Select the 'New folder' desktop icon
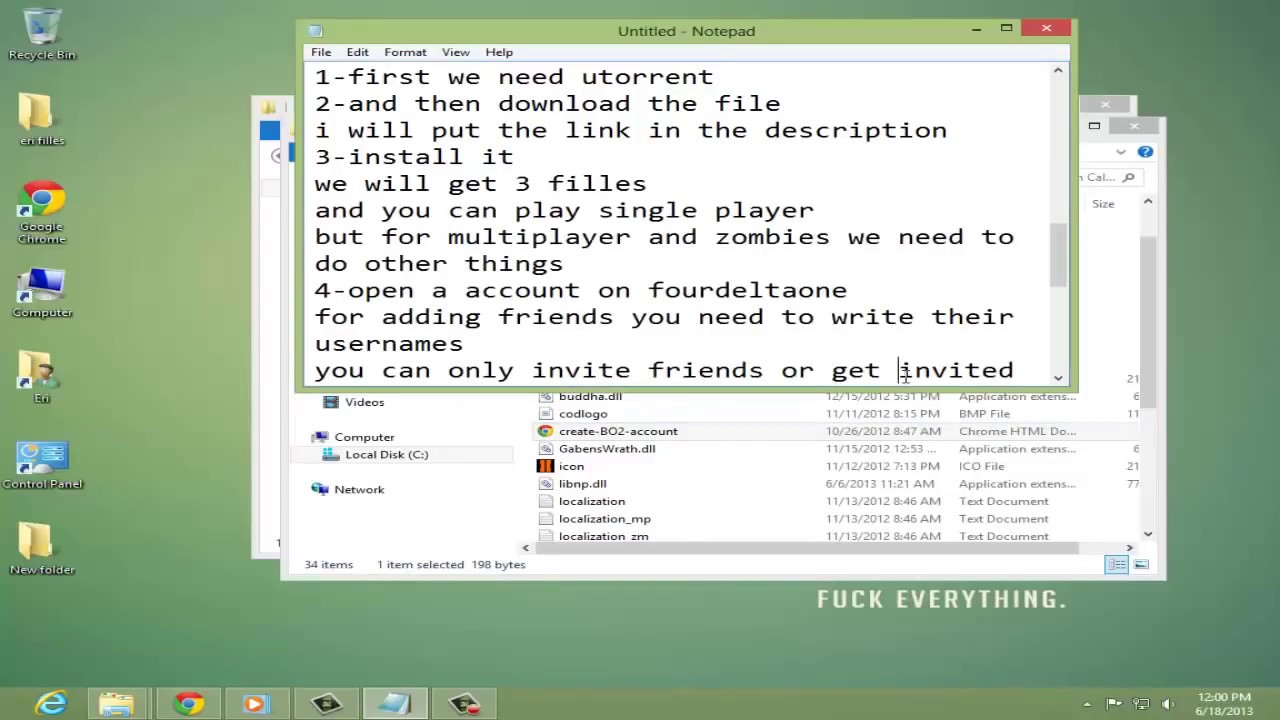This screenshot has width=1280, height=720. click(x=42, y=550)
